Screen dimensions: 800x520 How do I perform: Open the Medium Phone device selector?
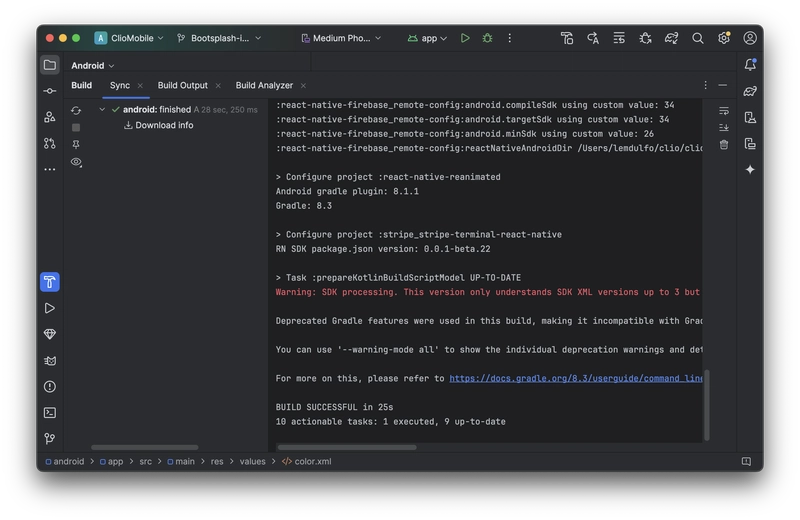pyautogui.click(x=341, y=38)
